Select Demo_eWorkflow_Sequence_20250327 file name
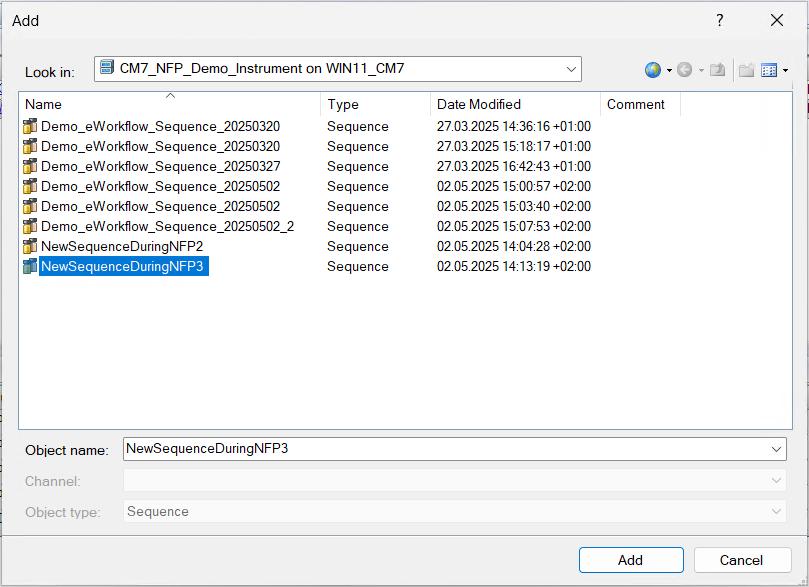 click(160, 166)
